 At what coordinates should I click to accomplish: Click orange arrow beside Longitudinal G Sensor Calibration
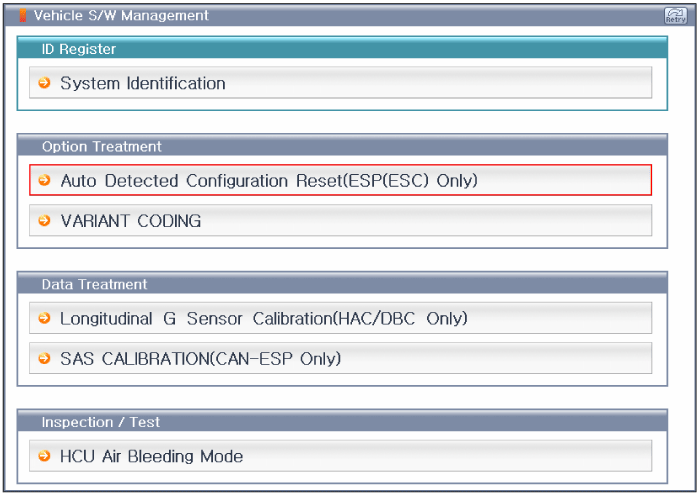pos(44,318)
